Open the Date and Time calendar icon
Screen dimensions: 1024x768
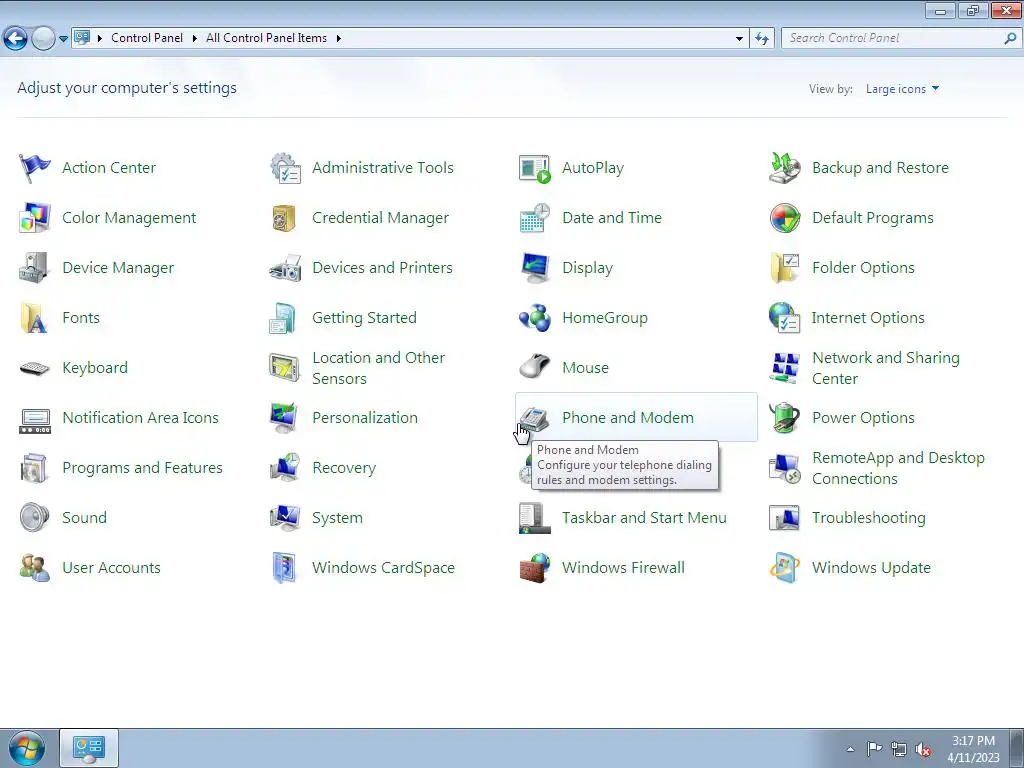534,218
